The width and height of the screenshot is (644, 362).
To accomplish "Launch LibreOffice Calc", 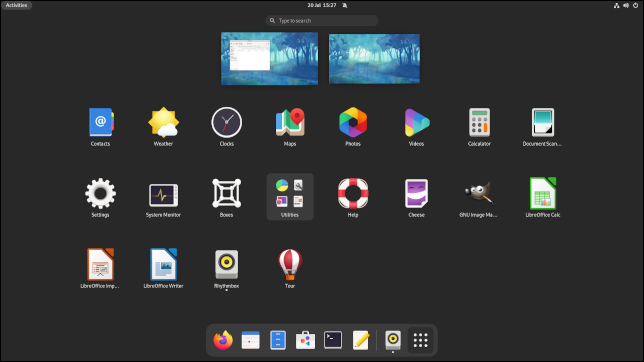I will [x=543, y=198].
